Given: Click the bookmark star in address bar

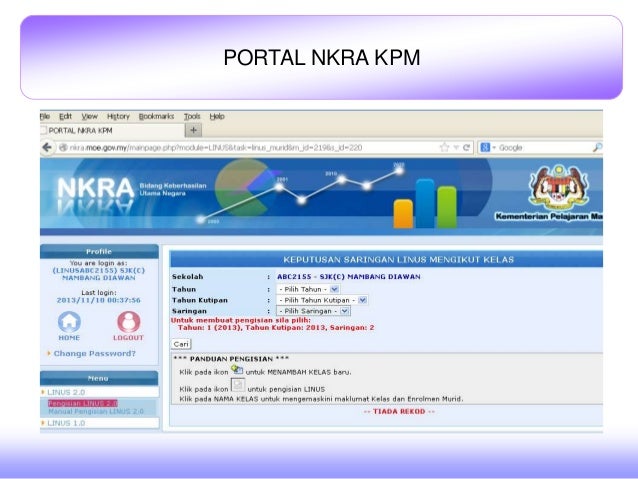Looking at the screenshot, I should pyautogui.click(x=444, y=147).
